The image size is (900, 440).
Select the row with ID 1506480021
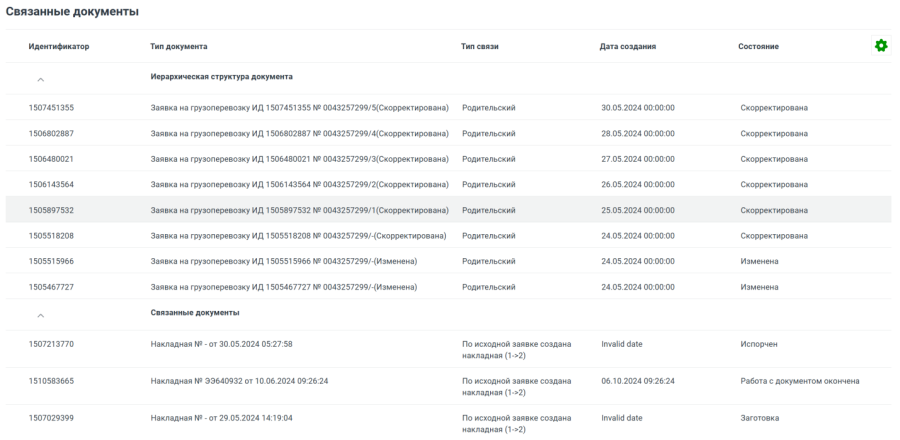(x=51, y=159)
